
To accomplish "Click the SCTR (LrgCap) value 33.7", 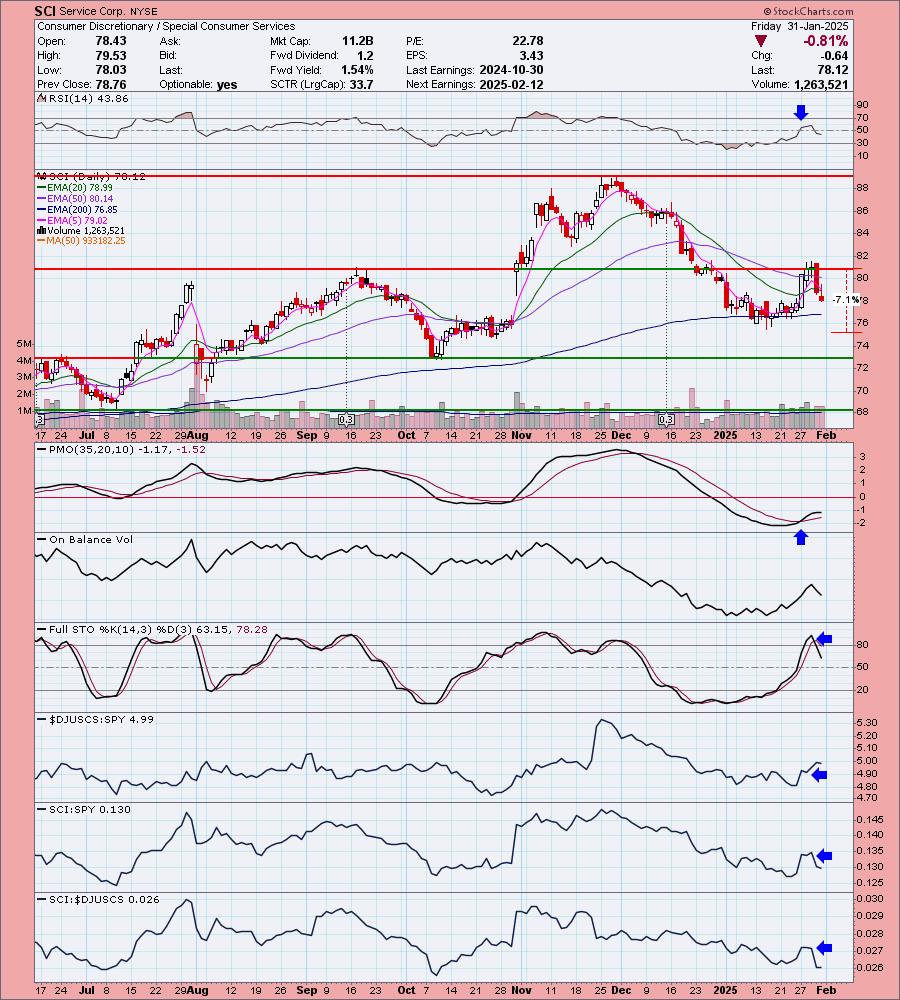I will [362, 84].
